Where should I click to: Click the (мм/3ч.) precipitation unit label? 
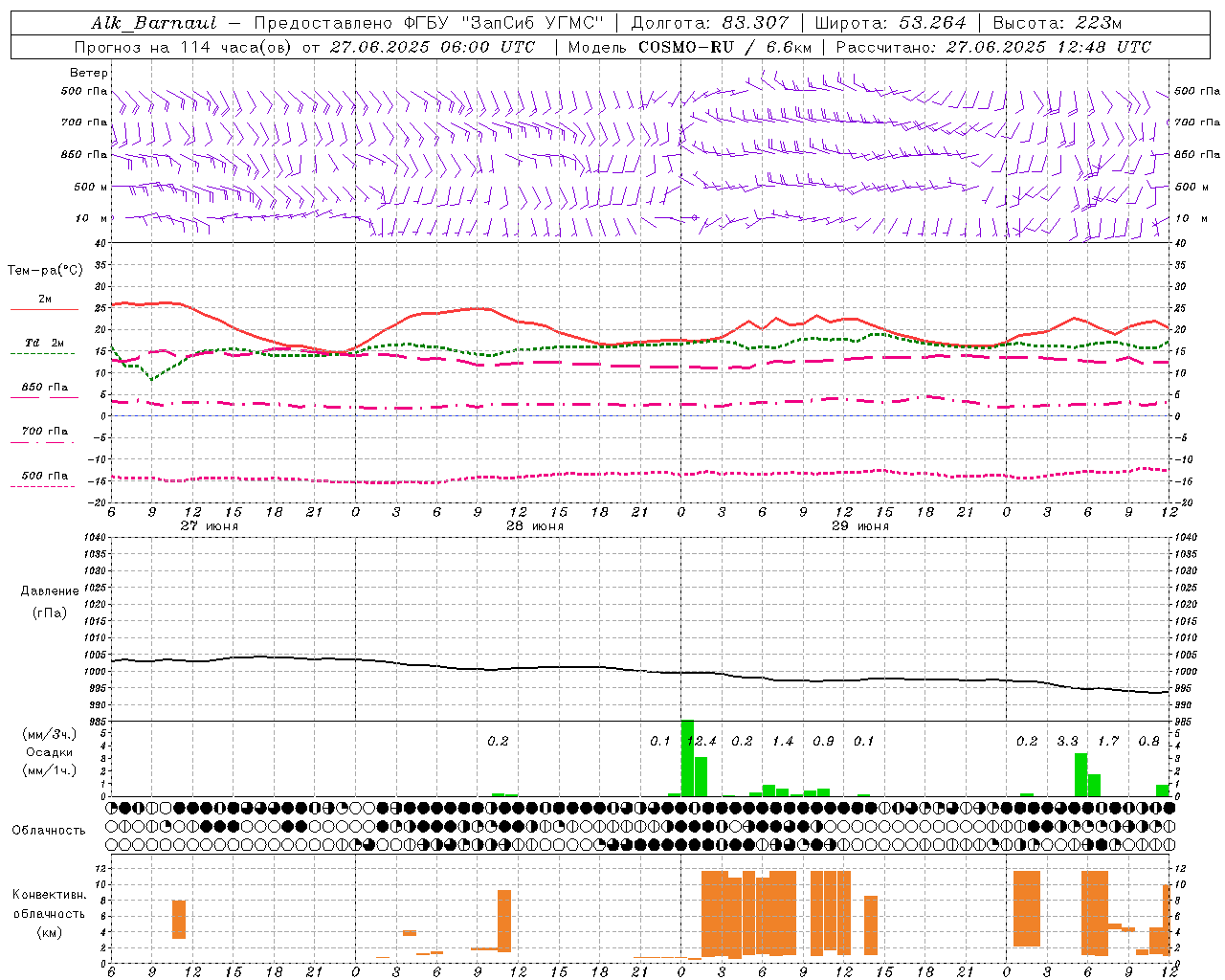48,734
